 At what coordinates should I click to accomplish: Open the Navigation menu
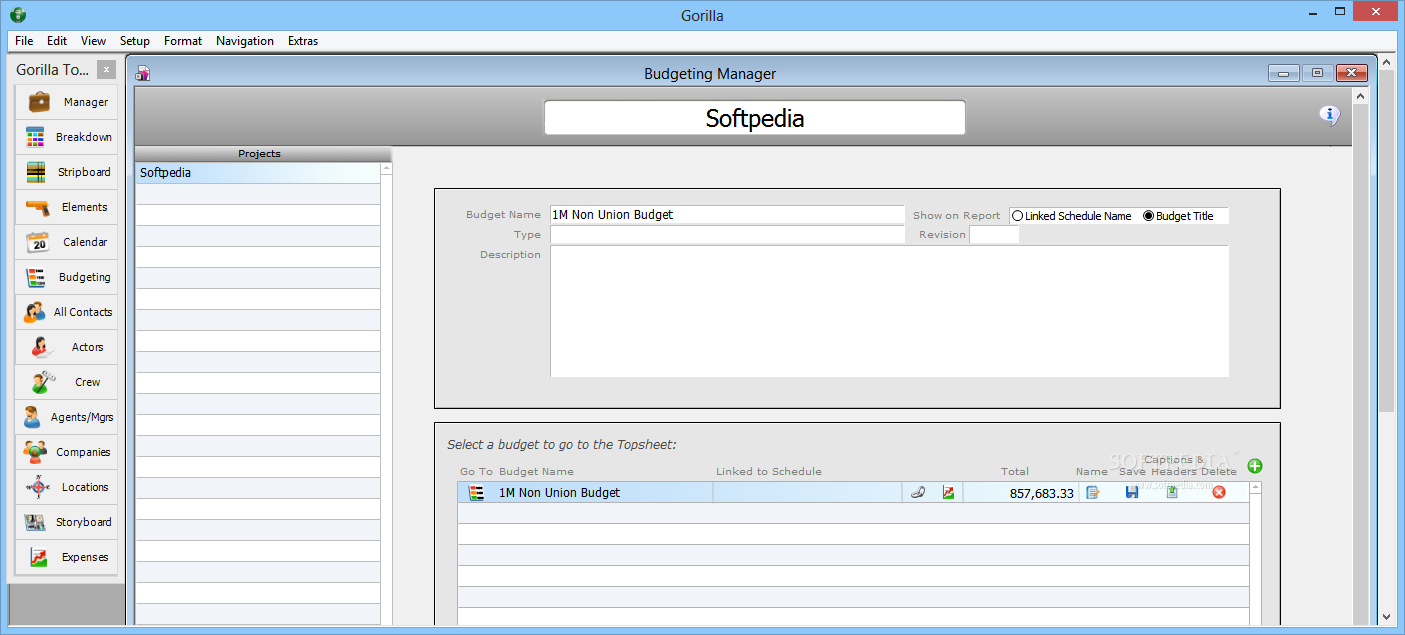(245, 41)
